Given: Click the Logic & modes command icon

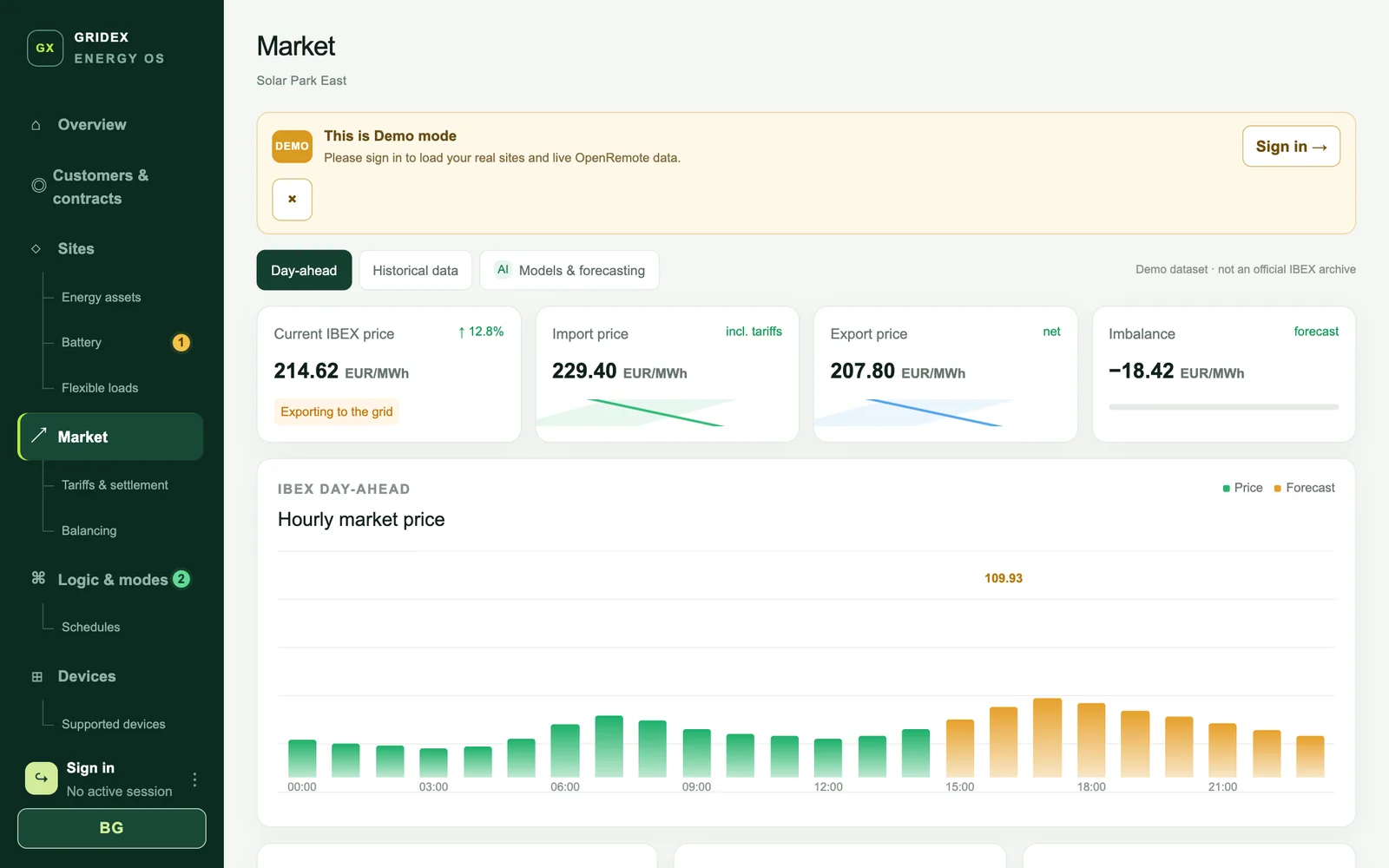Looking at the screenshot, I should [38, 578].
